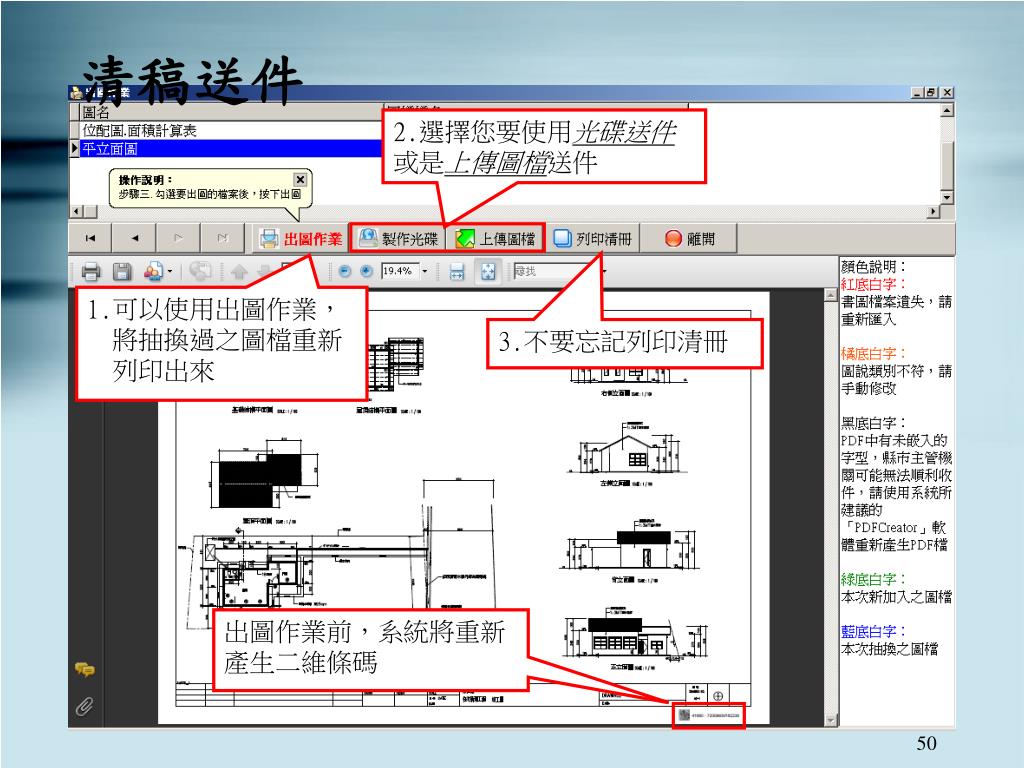1024x768 pixels.
Task: Click the 顏色說明 legend heading
Action: pos(874,266)
